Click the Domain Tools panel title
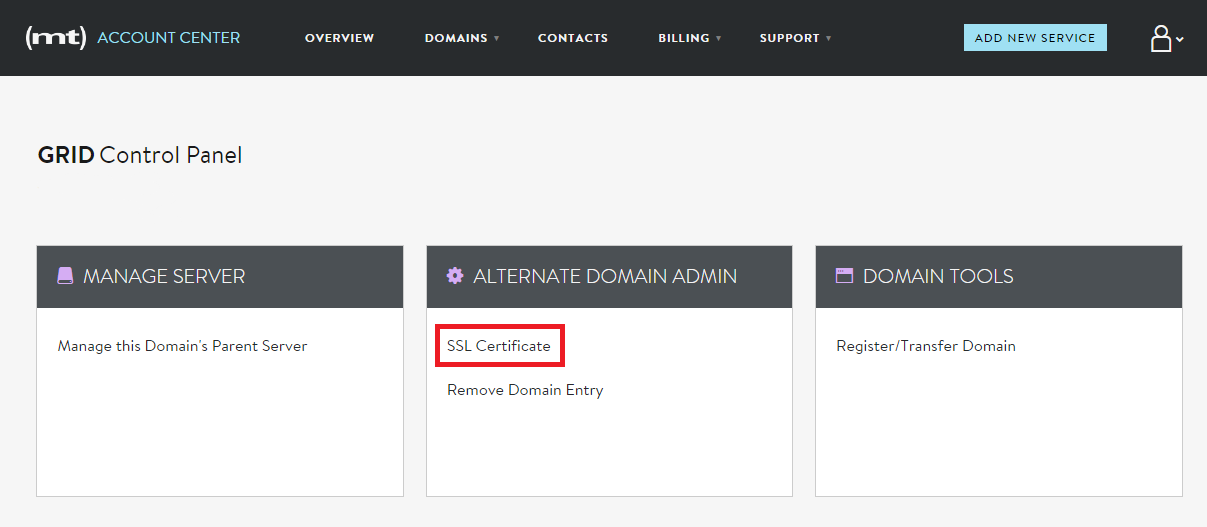Viewport: 1207px width, 527px height. pyautogui.click(x=937, y=276)
